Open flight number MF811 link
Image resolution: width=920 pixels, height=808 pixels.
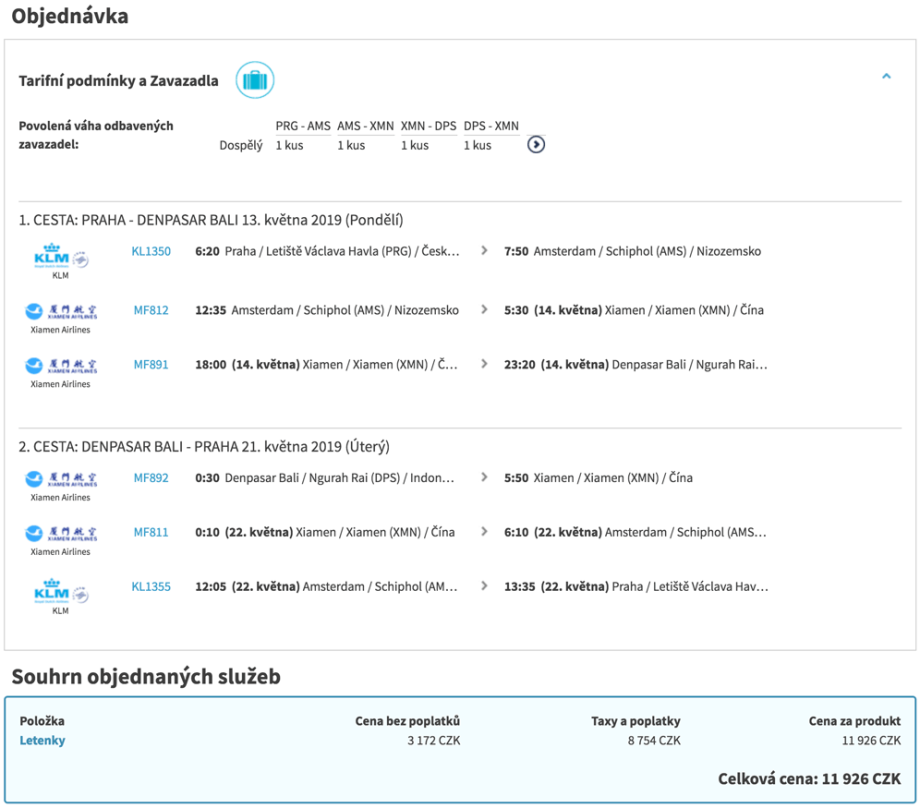pyautogui.click(x=151, y=532)
